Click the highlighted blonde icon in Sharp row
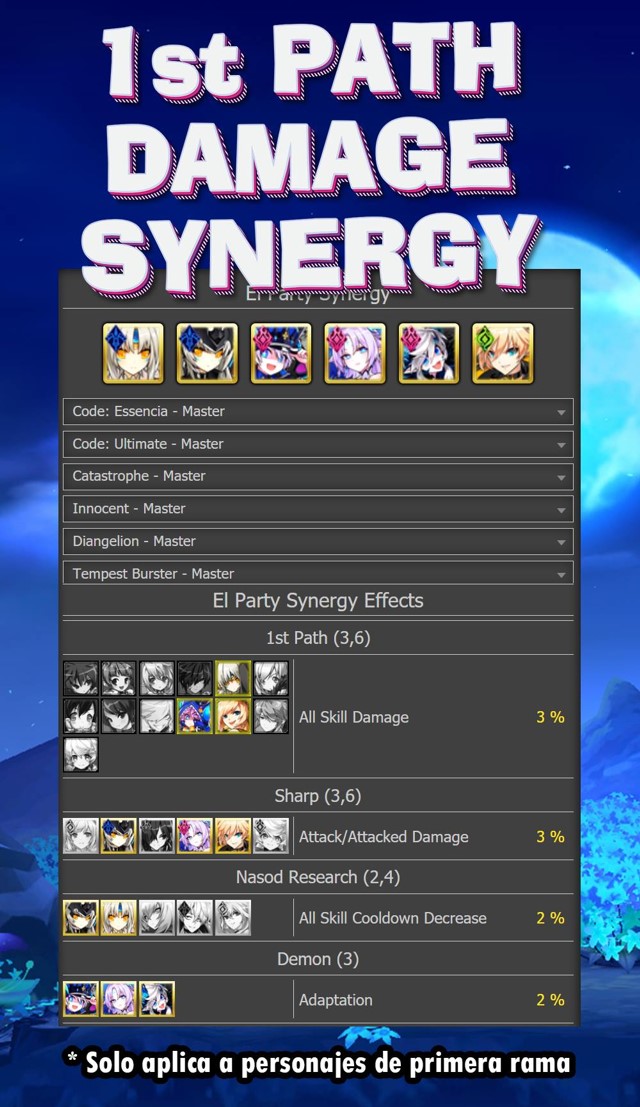The width and height of the screenshot is (640, 1107). click(233, 836)
